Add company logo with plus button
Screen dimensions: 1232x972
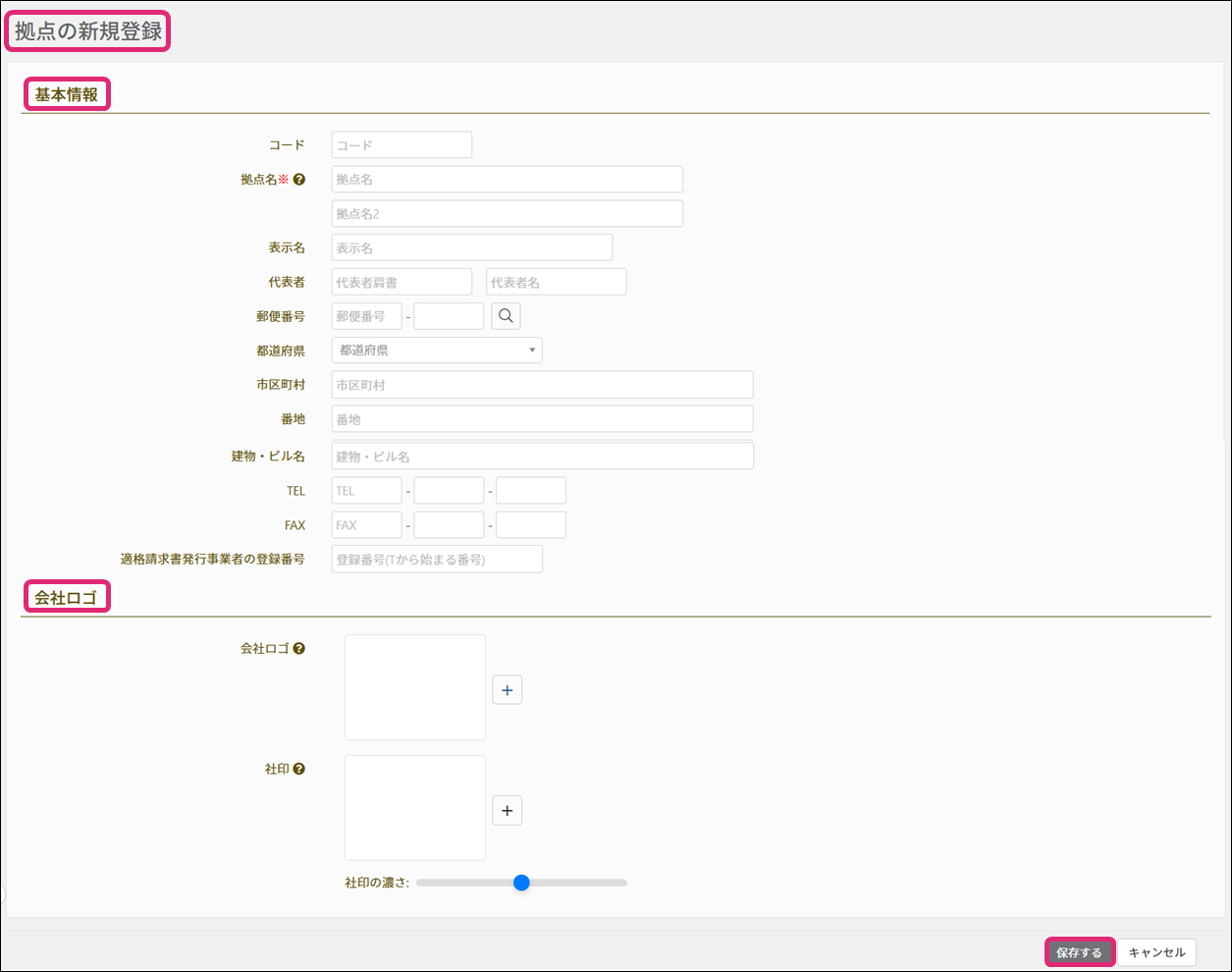click(507, 690)
